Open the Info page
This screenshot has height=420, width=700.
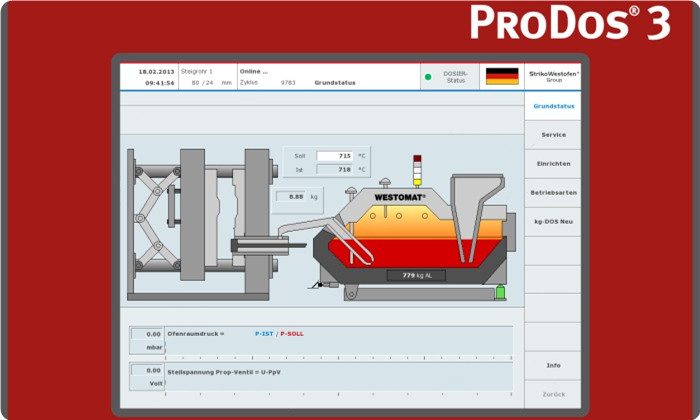(x=553, y=365)
